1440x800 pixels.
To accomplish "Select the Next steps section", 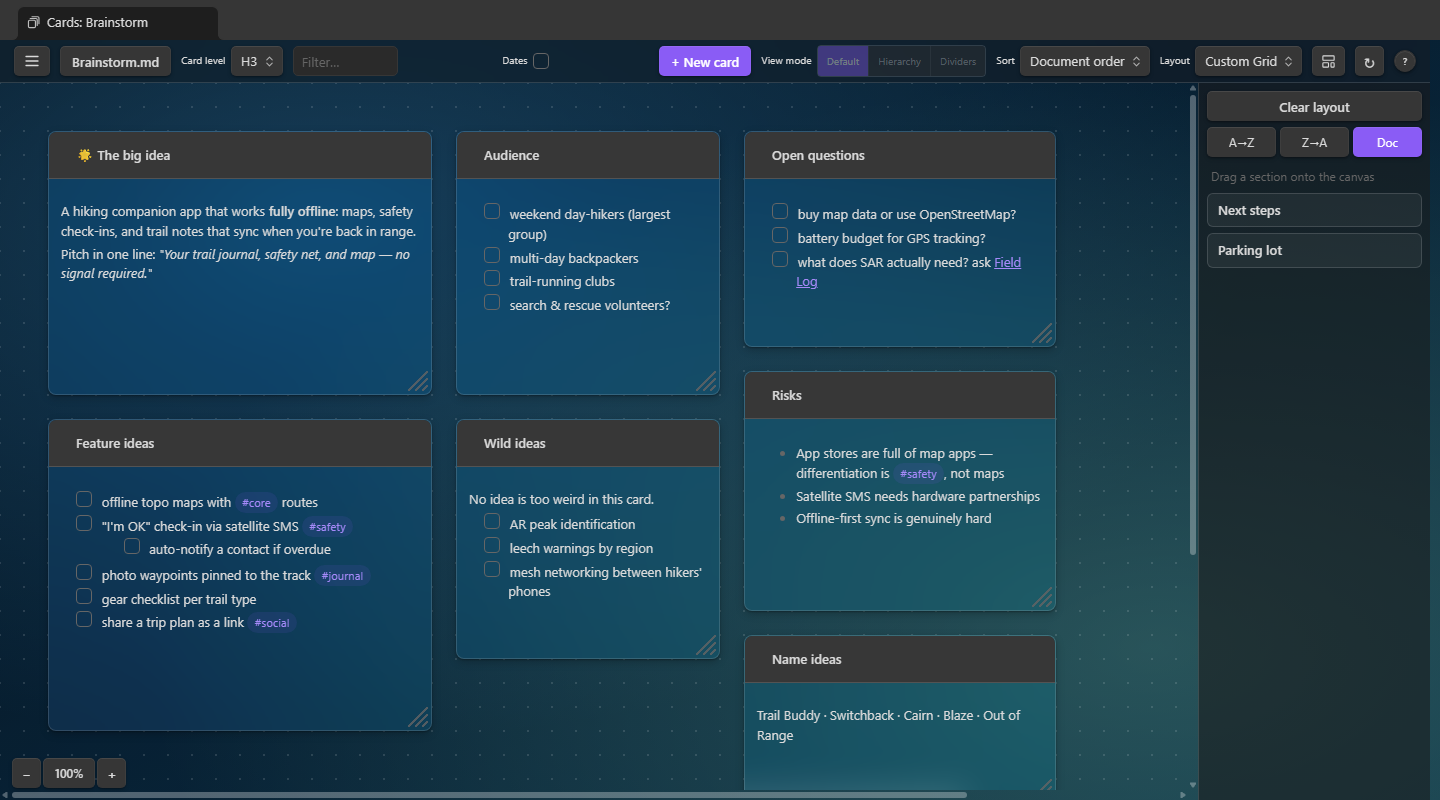I will 1314,210.
